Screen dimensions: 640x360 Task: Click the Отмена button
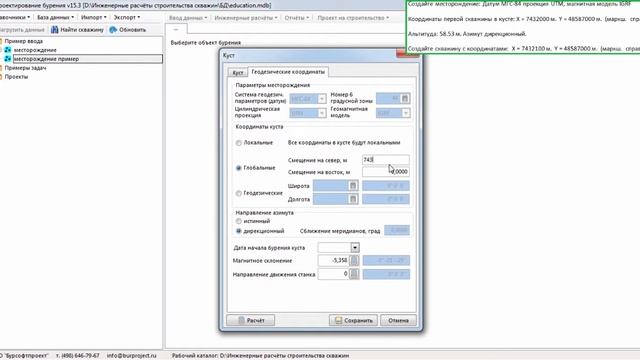[398, 320]
